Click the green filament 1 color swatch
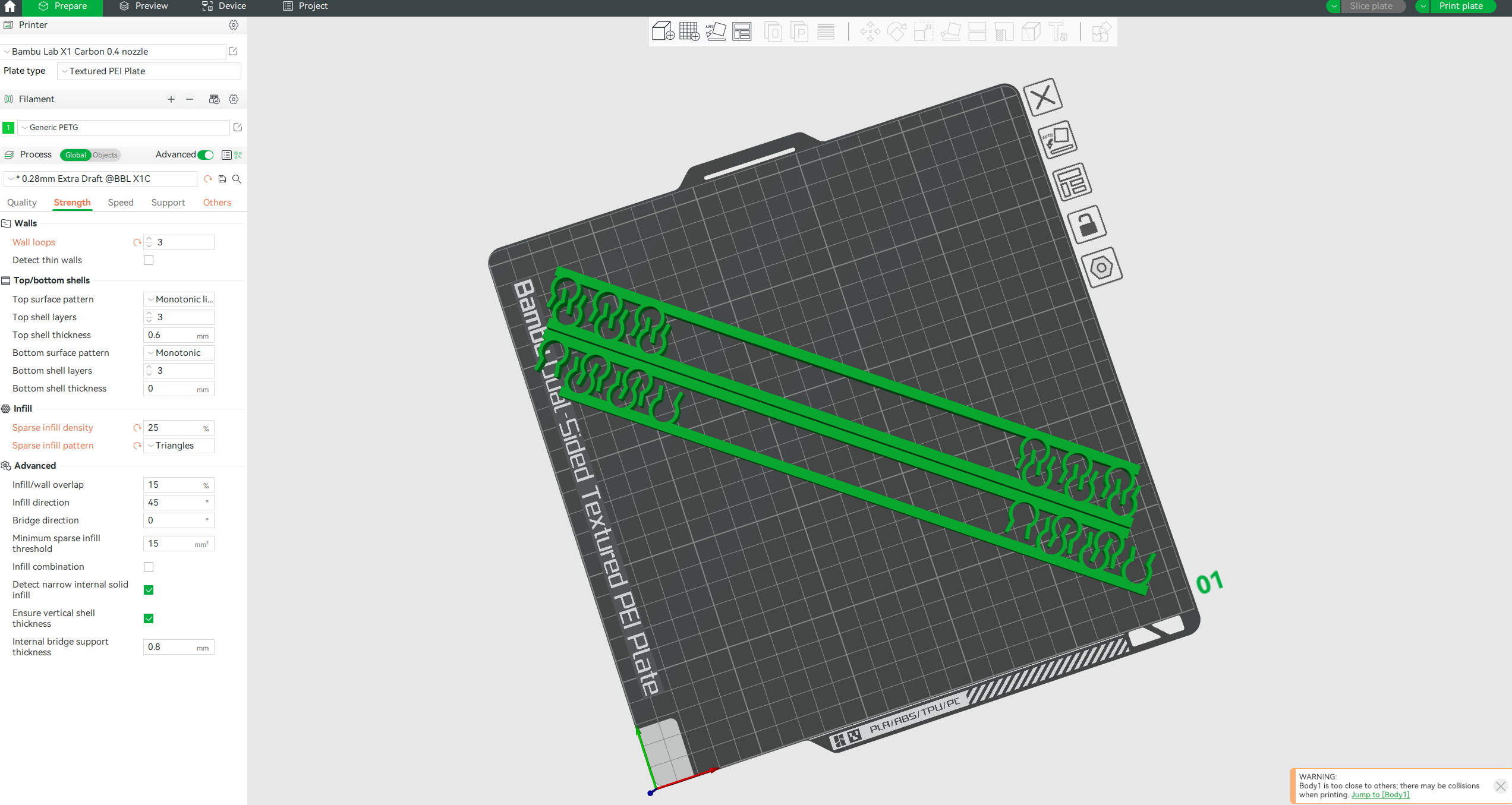Viewport: 1512px width, 805px height. click(x=8, y=127)
